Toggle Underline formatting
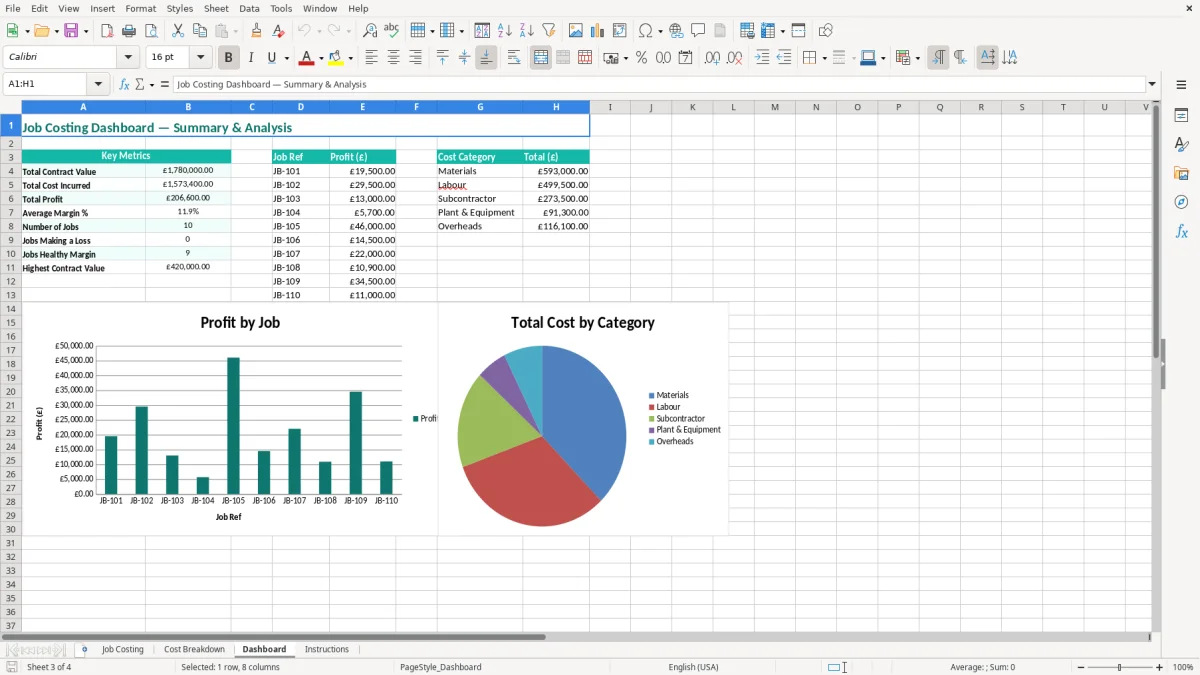 pos(272,58)
